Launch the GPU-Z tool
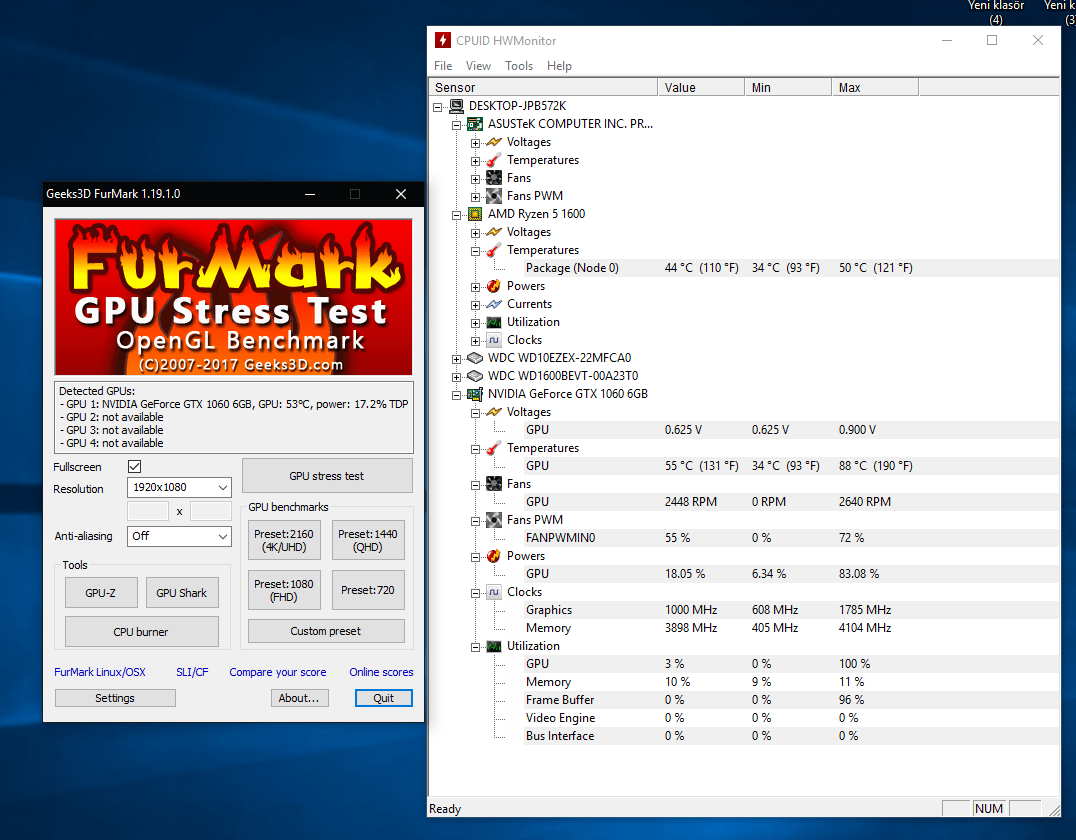Image resolution: width=1076 pixels, height=840 pixels. point(101,593)
